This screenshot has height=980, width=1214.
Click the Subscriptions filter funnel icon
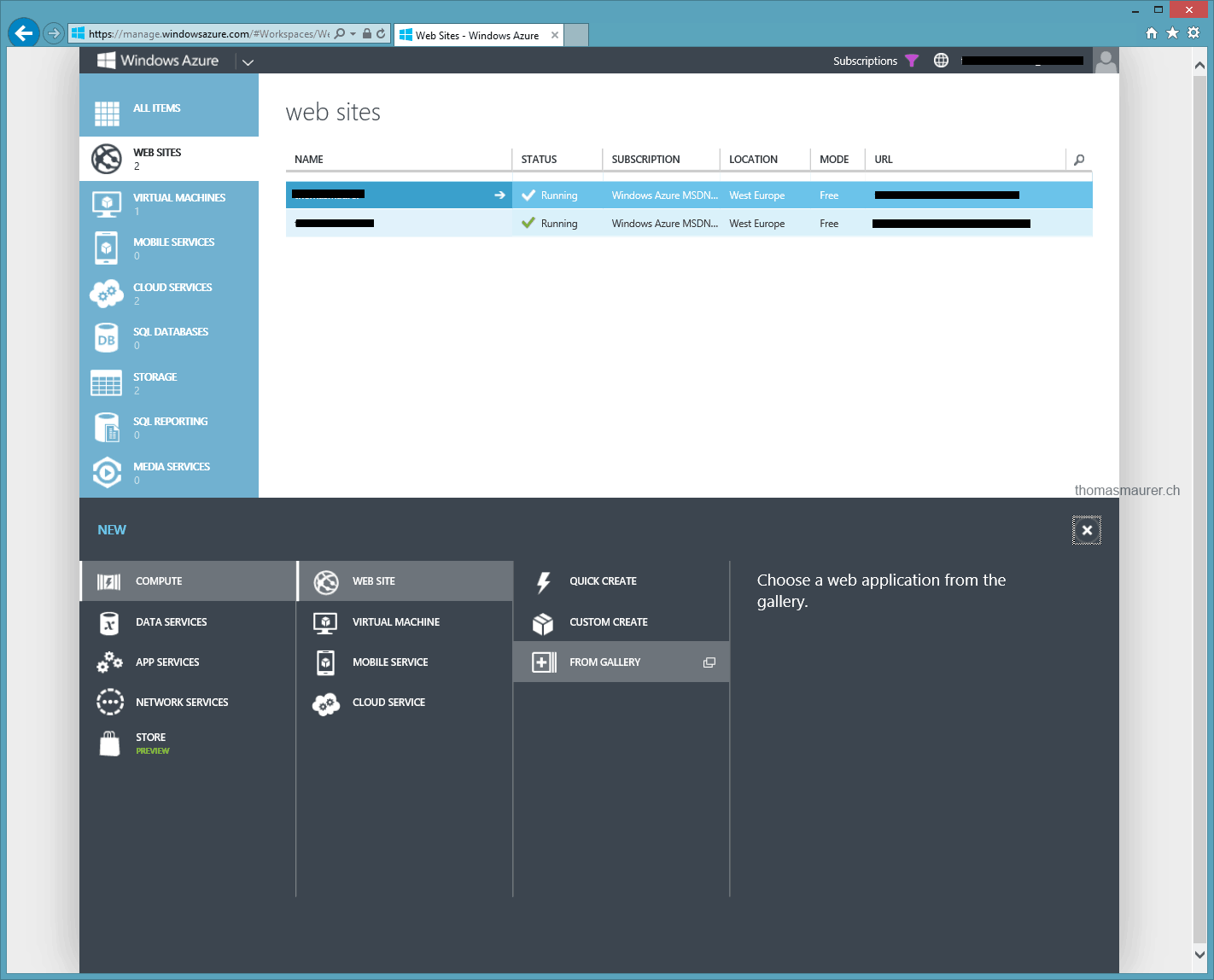point(912,61)
